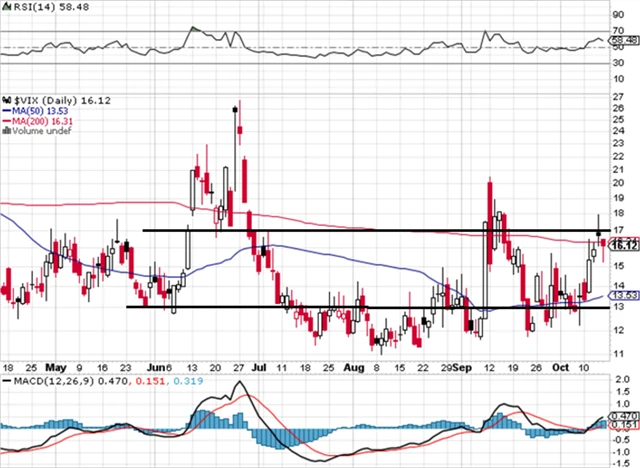
Task: Click the Jun month axis label
Action: coord(150,368)
